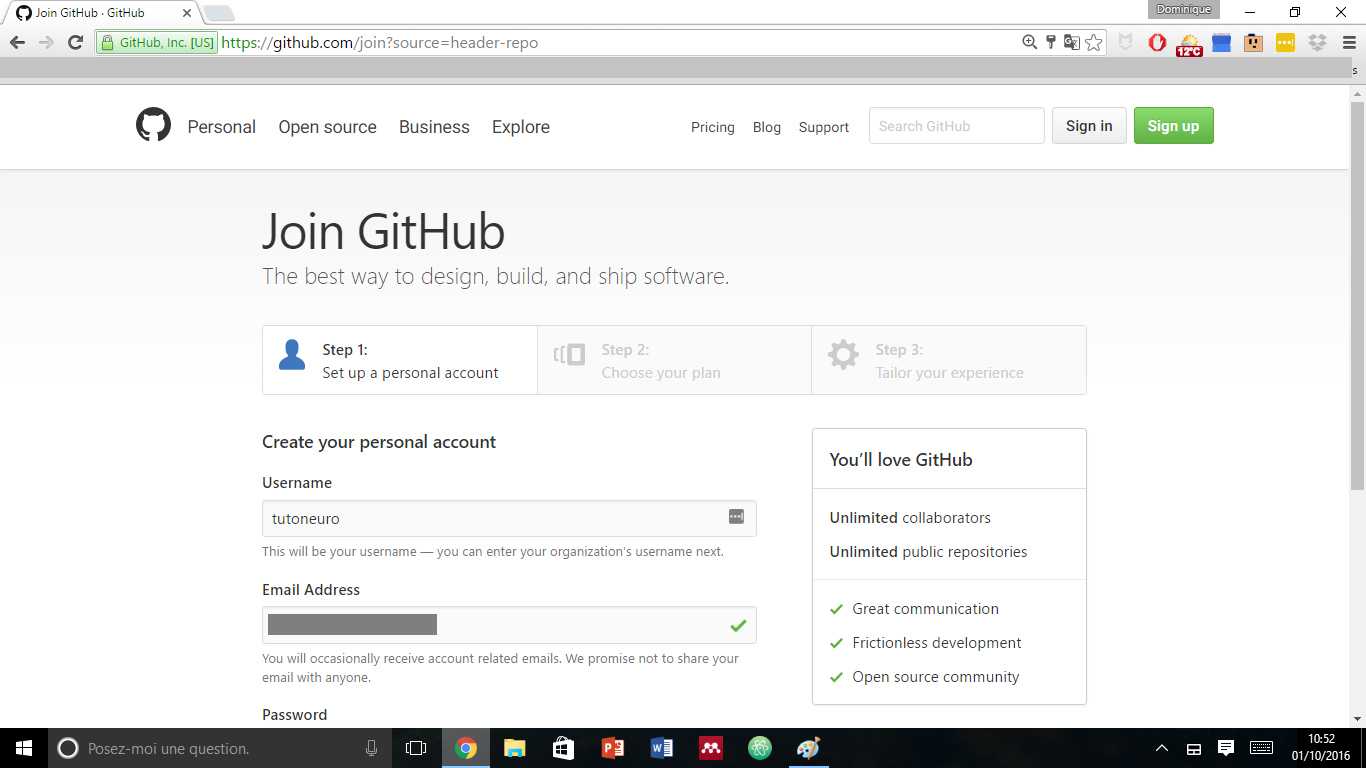Image resolution: width=1366 pixels, height=768 pixels.
Task: Click the page vertical scrollbar
Action: tap(1357, 295)
